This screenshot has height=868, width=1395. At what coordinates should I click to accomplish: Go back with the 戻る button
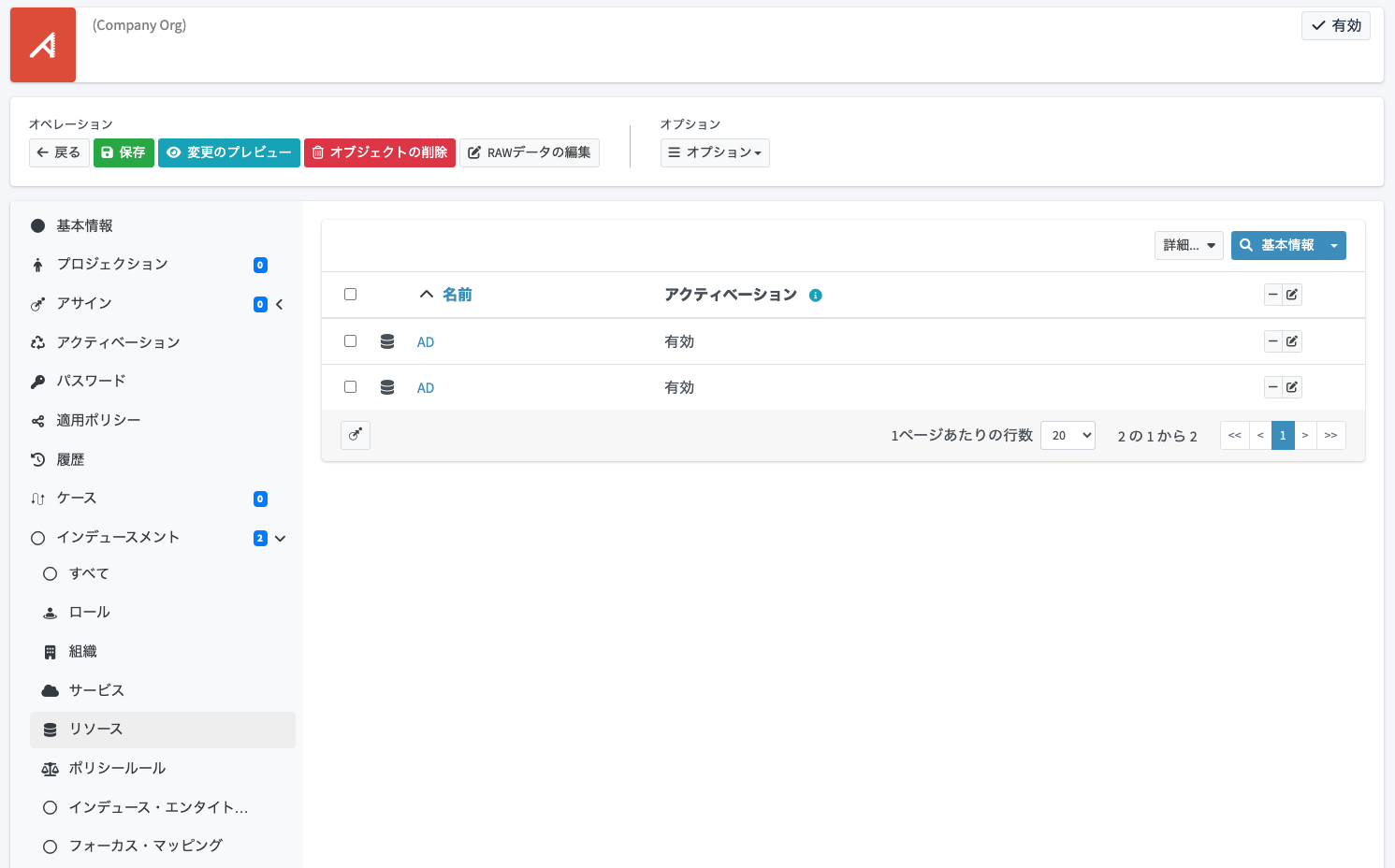point(59,152)
